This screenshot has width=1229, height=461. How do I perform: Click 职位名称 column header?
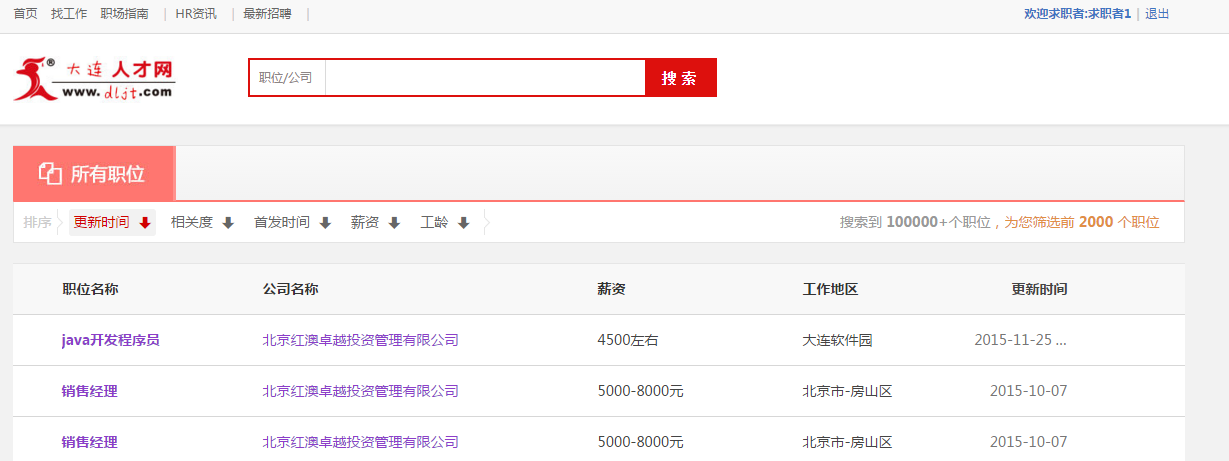click(90, 289)
